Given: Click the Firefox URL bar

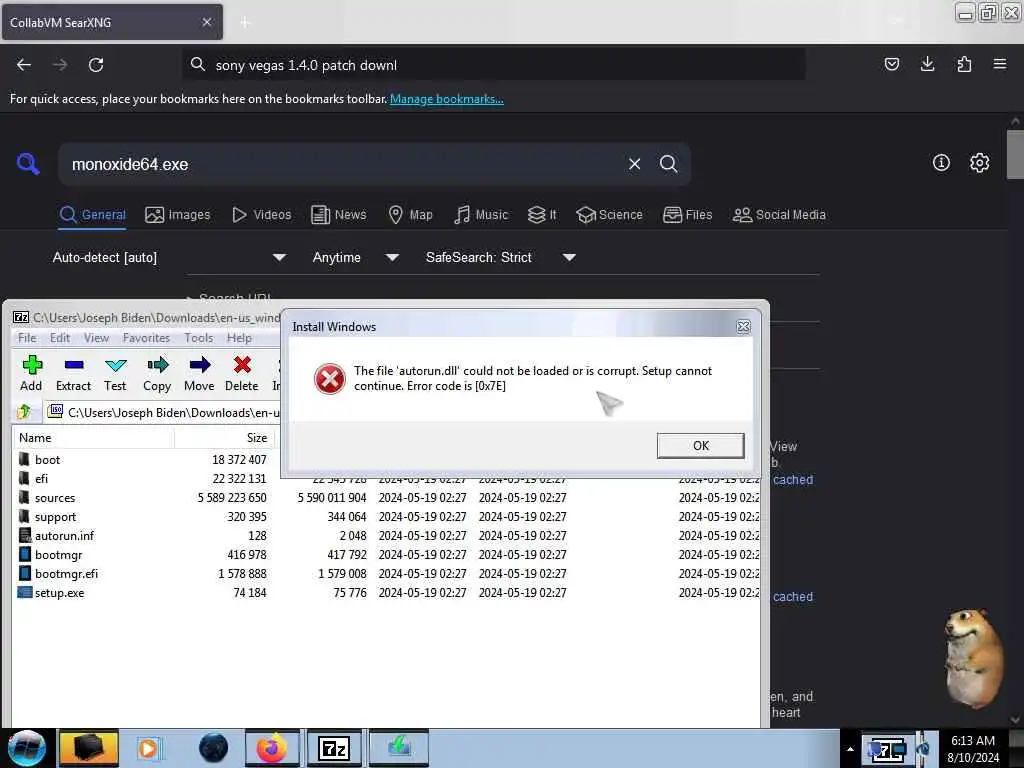Looking at the screenshot, I should 494,65.
